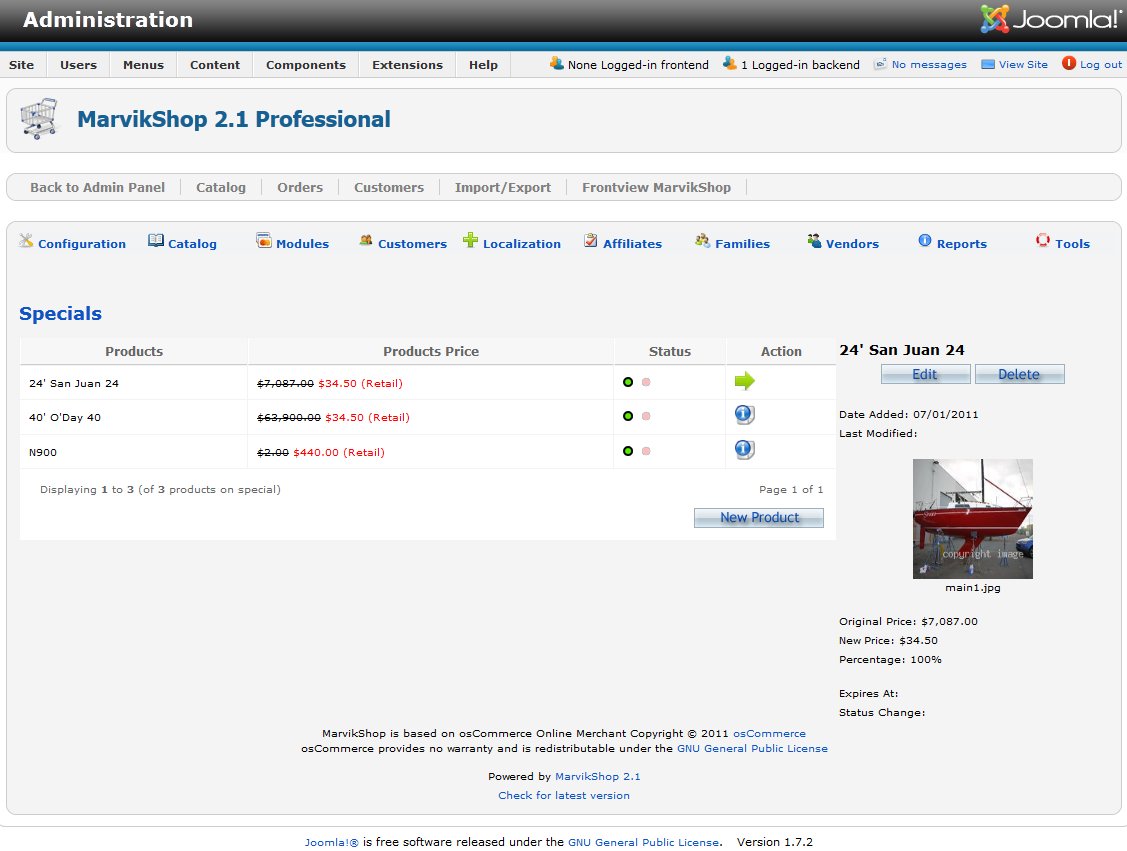
Task: Click info icon for N900 row
Action: coord(745,450)
